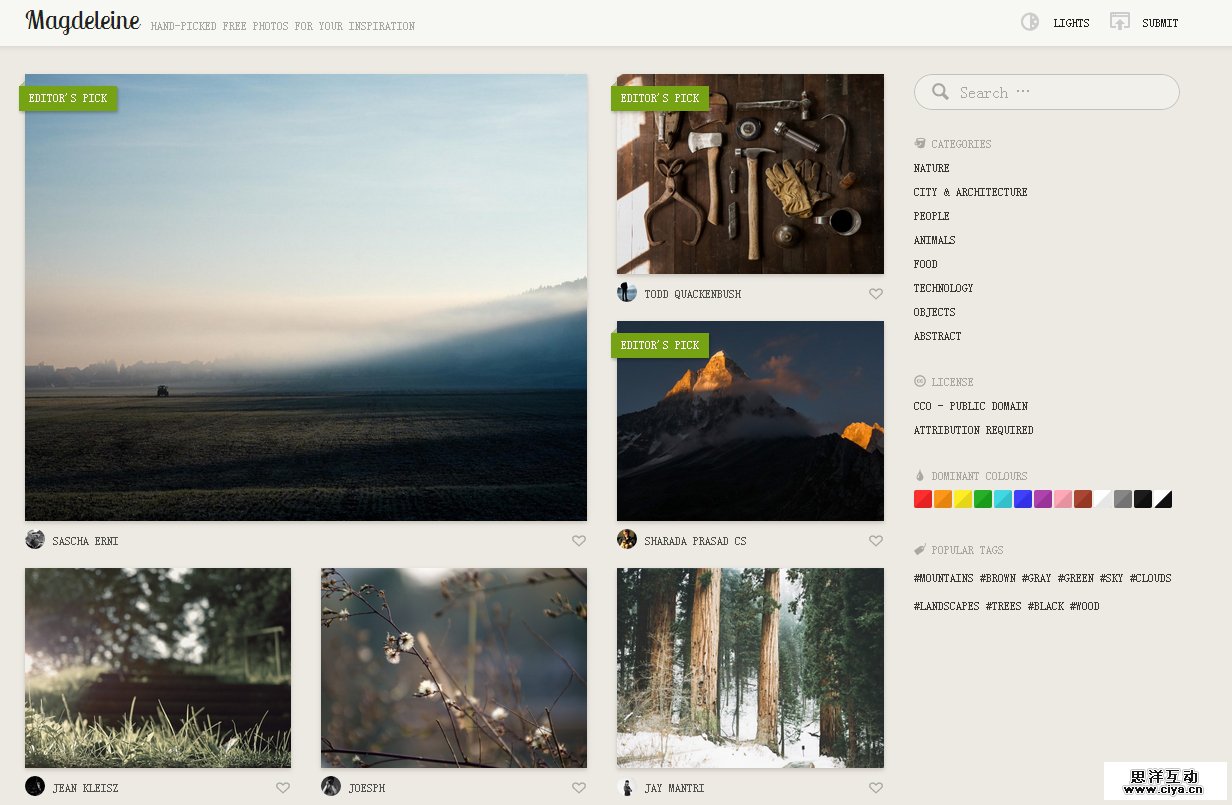Like Jay Mantri's photo with heart
This screenshot has height=805, width=1232.
click(876, 788)
